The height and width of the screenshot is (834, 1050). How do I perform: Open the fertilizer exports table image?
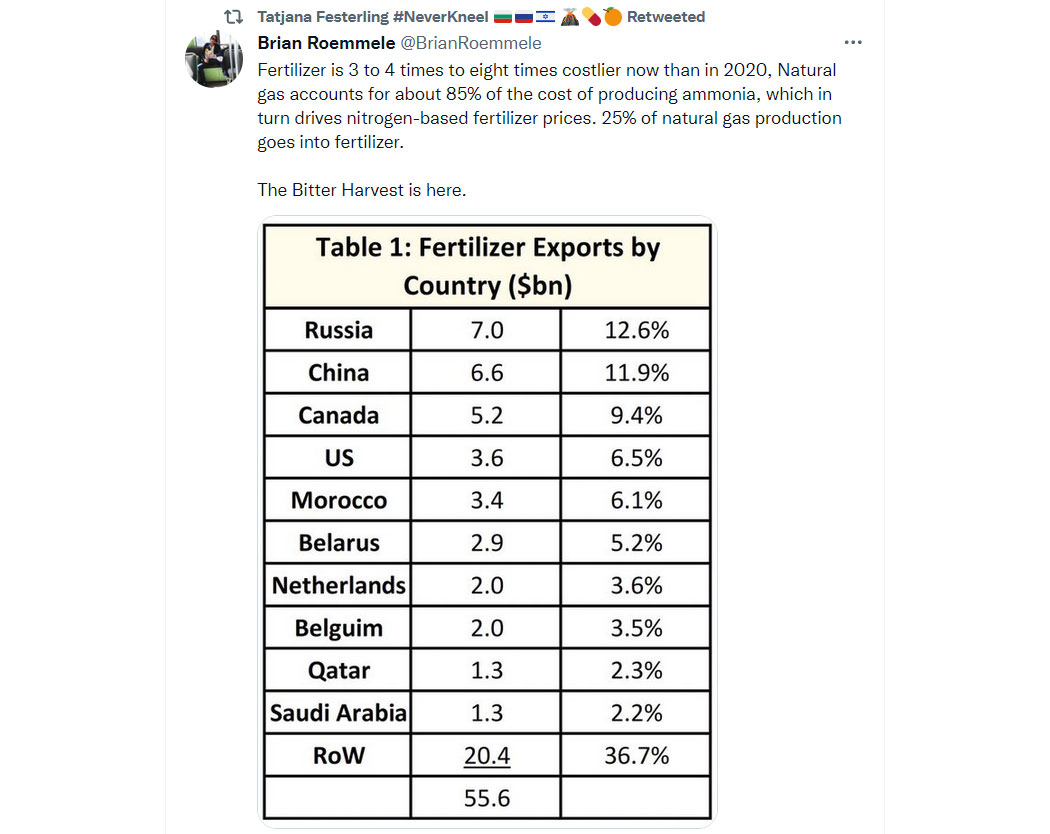tap(488, 522)
